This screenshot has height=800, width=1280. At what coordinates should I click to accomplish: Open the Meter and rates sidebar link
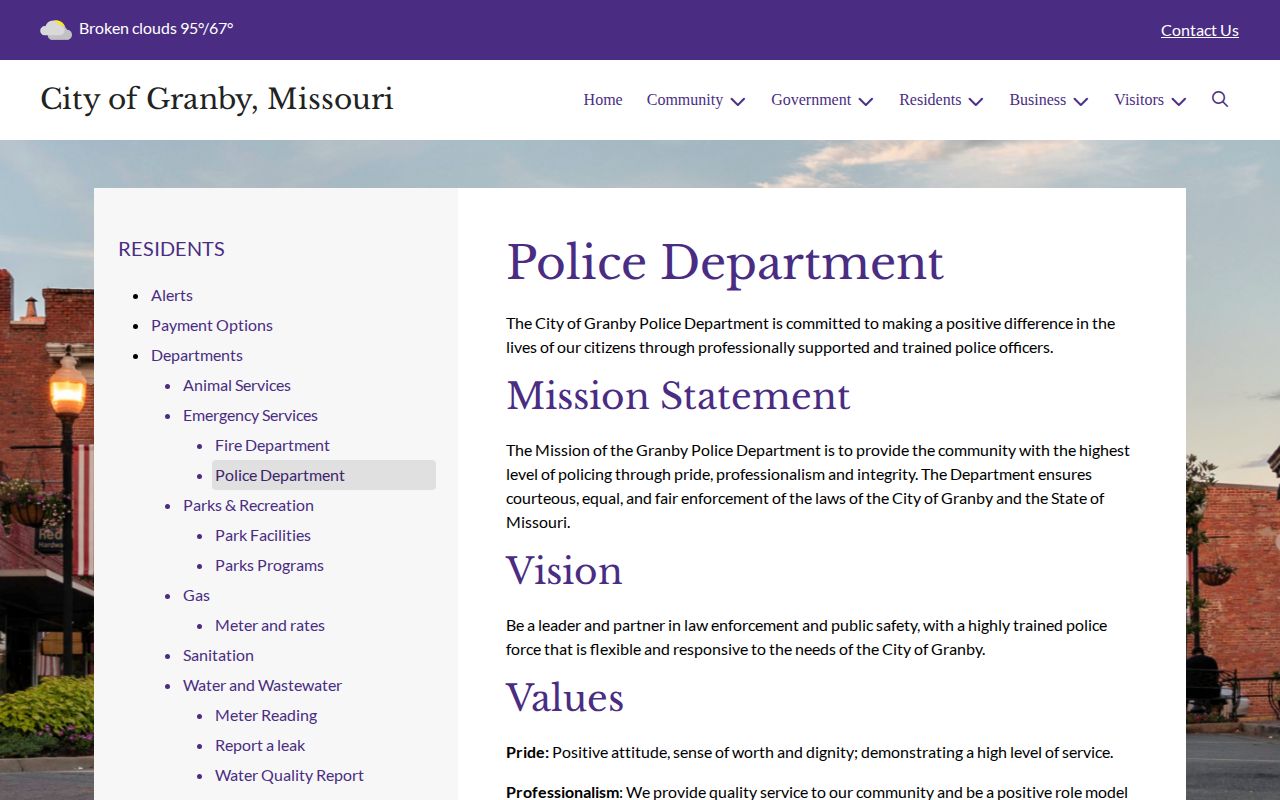[270, 625]
